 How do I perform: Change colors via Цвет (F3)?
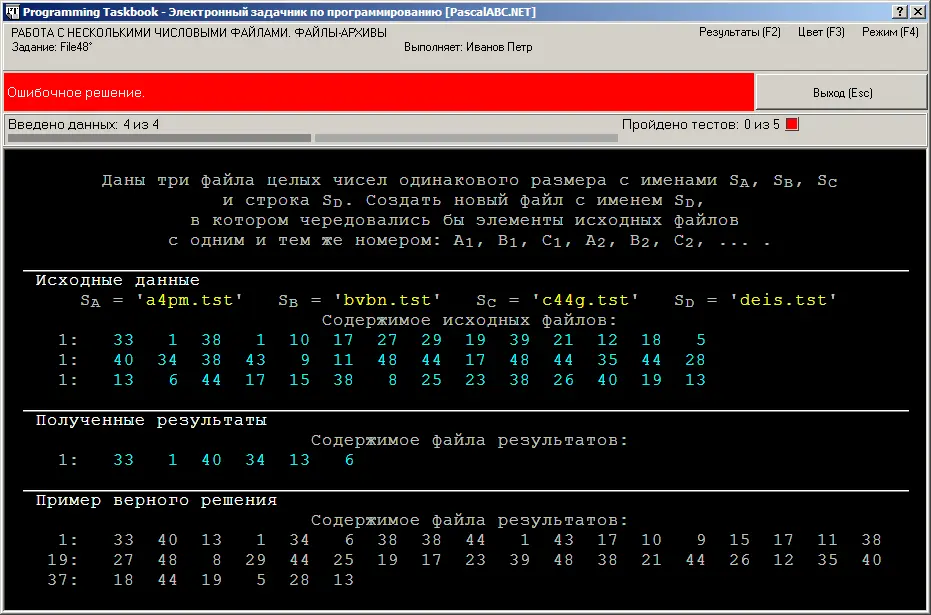tap(821, 32)
